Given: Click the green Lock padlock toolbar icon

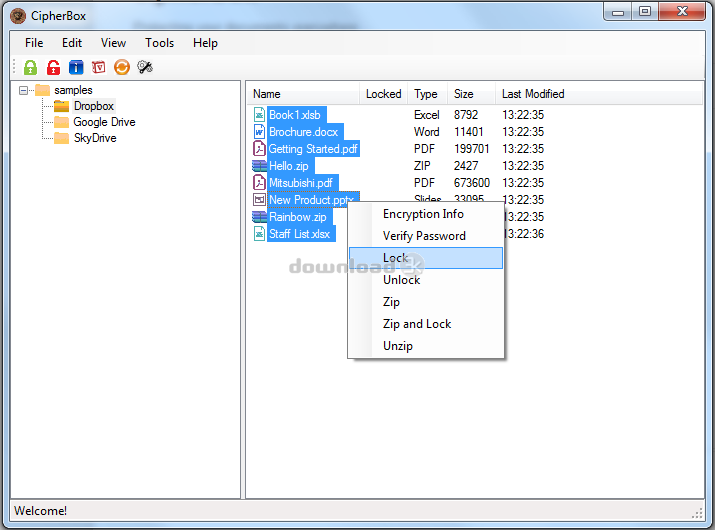Looking at the screenshot, I should tap(30, 67).
